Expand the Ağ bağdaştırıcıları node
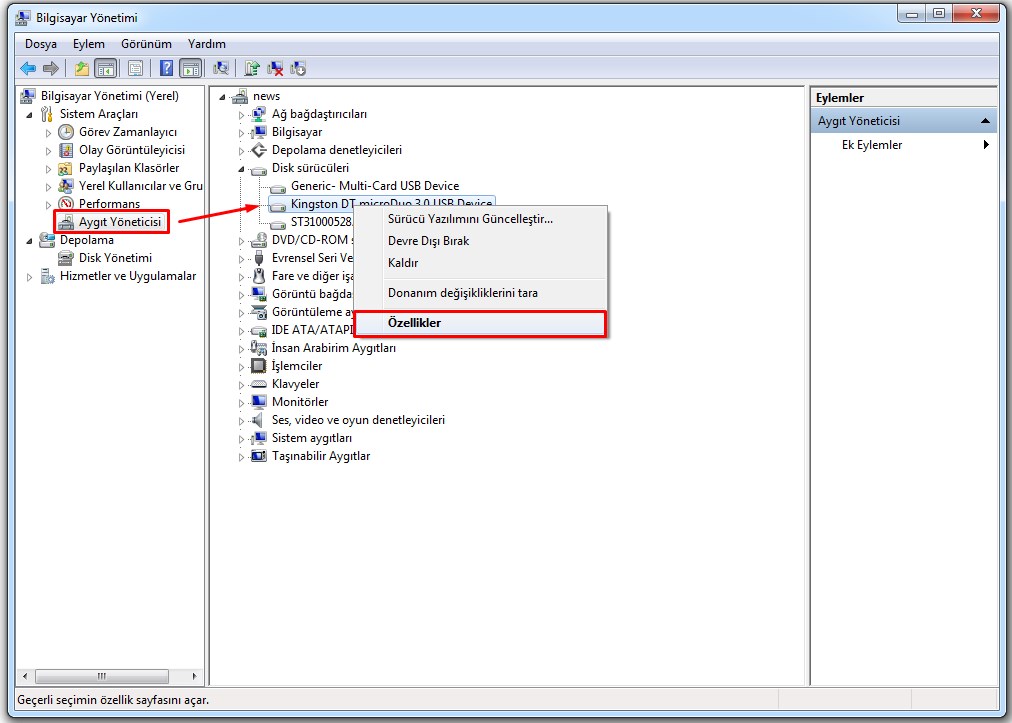The width and height of the screenshot is (1012, 723). [241, 115]
